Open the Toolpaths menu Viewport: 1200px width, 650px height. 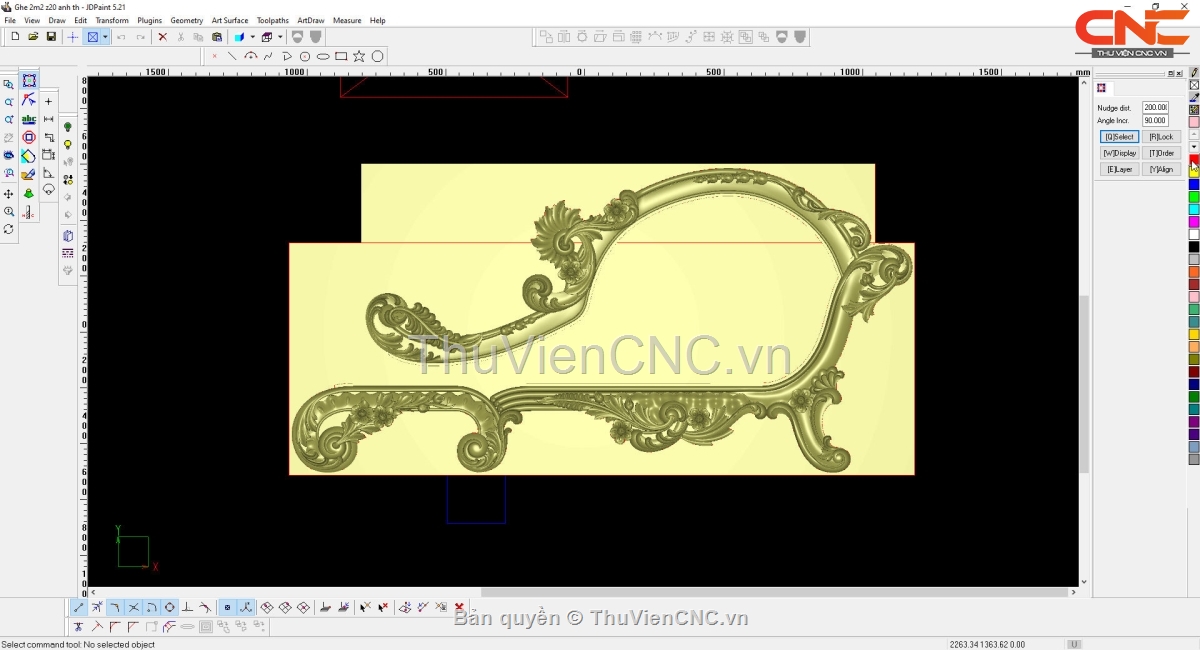[x=272, y=20]
